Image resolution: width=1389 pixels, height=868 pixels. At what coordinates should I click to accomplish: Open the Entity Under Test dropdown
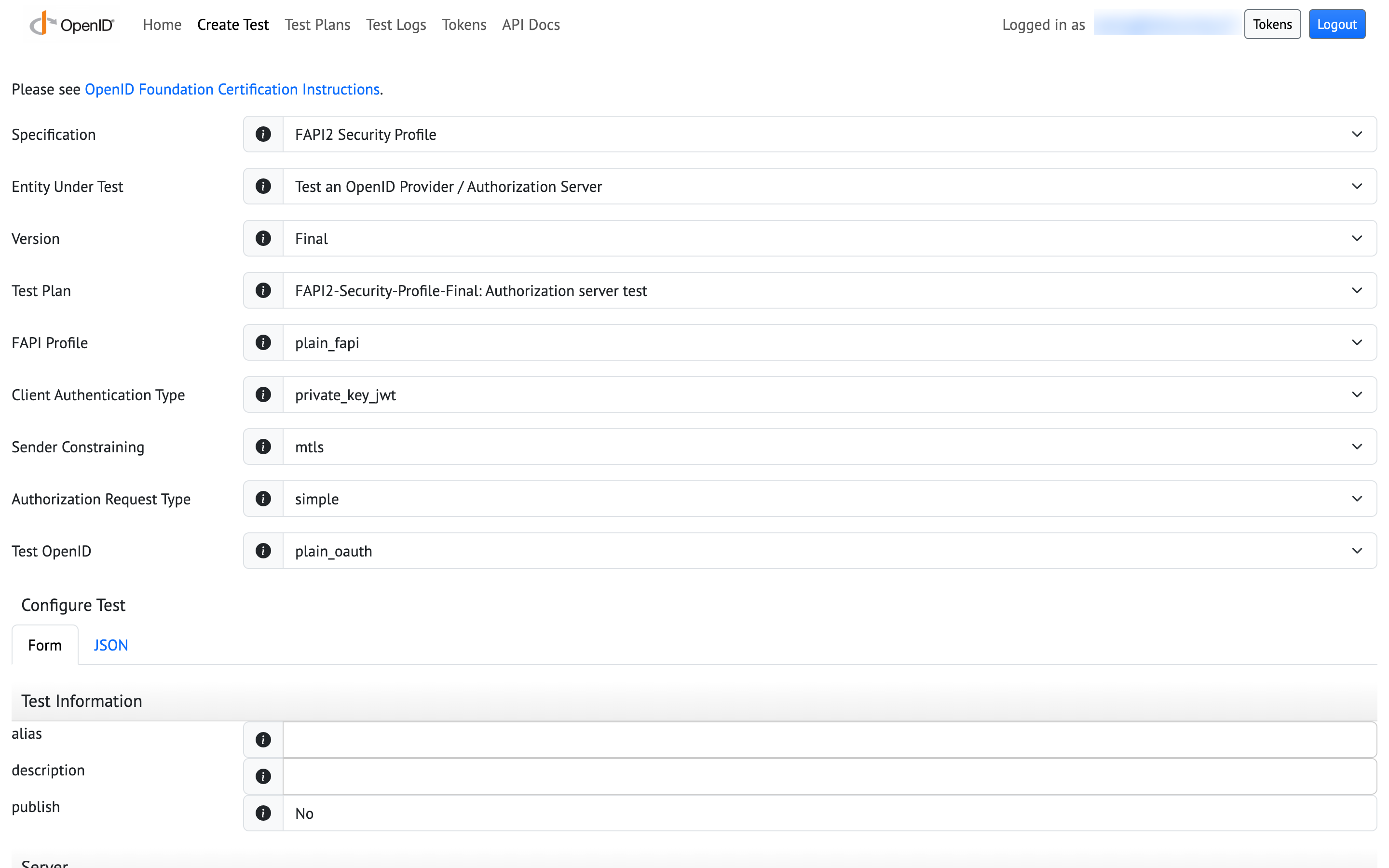coord(830,187)
